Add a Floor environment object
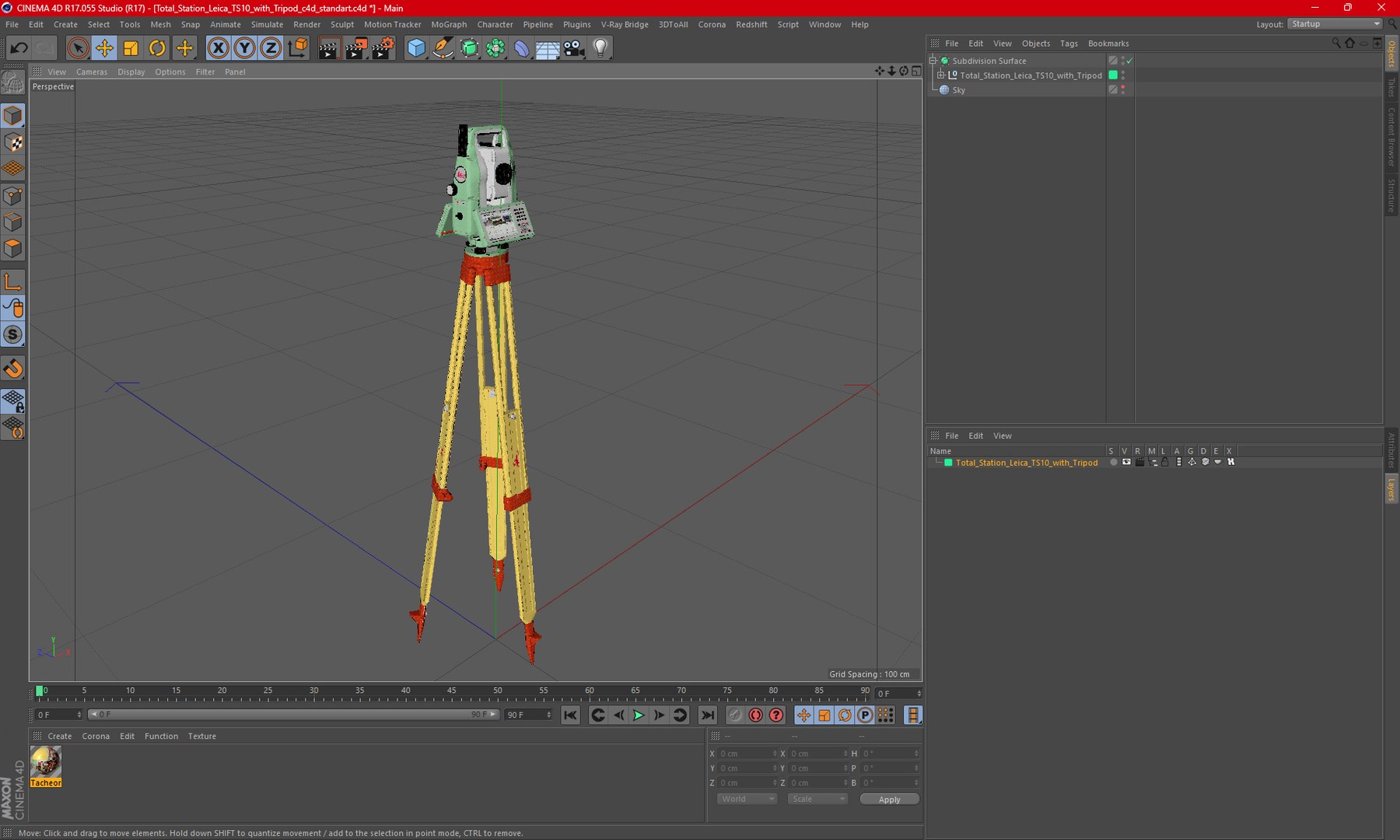Image resolution: width=1400 pixels, height=840 pixels. point(548,48)
